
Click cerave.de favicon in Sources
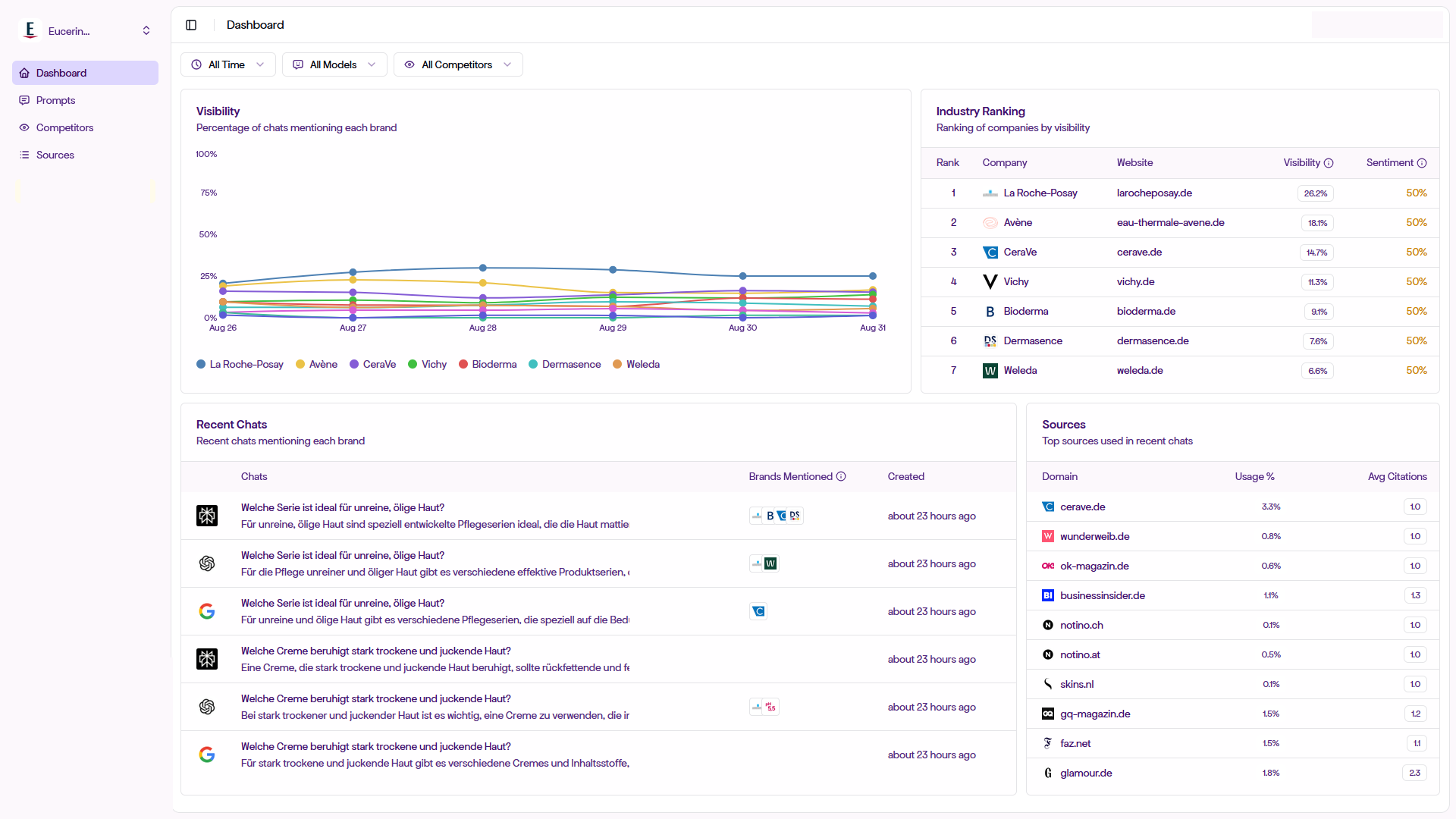[x=1048, y=507]
